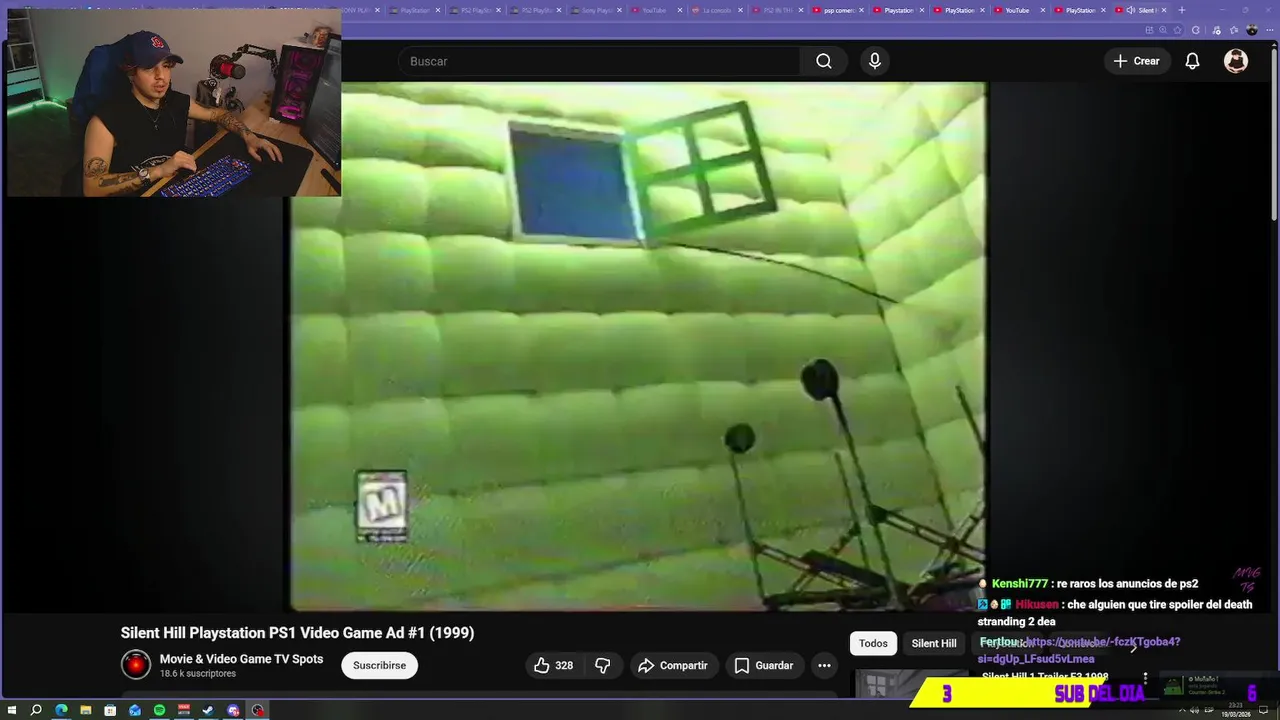Click the Suscribirse button

(379, 665)
